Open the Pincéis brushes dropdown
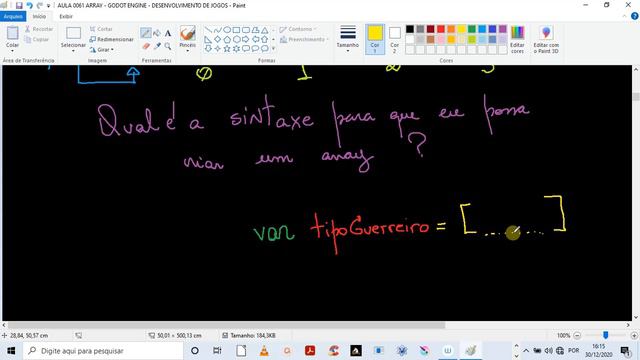Screen dimensions: 640x360 187,50
